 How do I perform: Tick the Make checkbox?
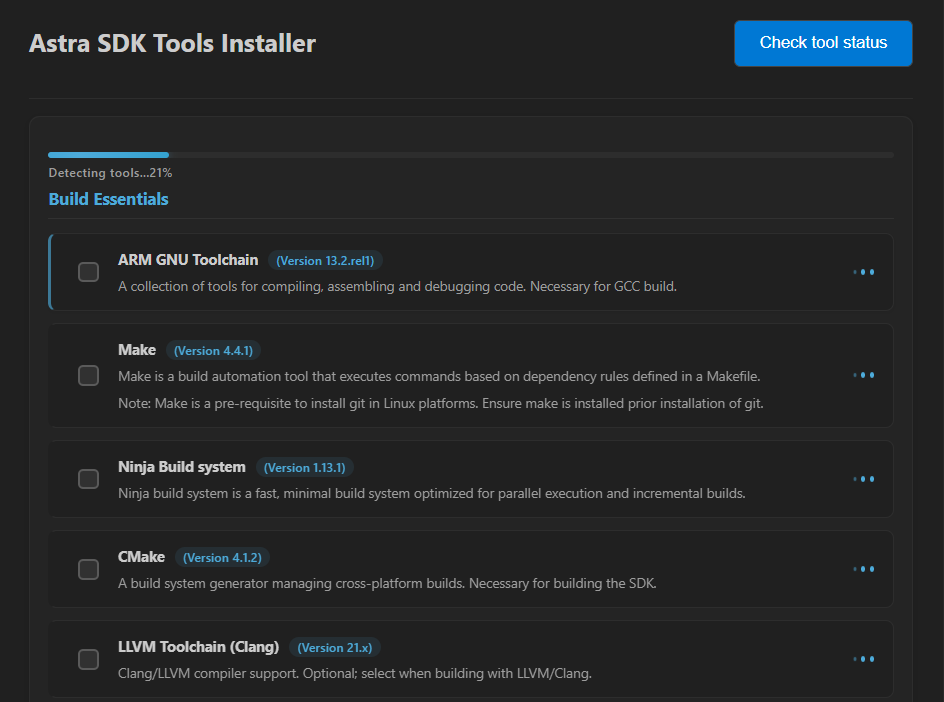pos(88,376)
